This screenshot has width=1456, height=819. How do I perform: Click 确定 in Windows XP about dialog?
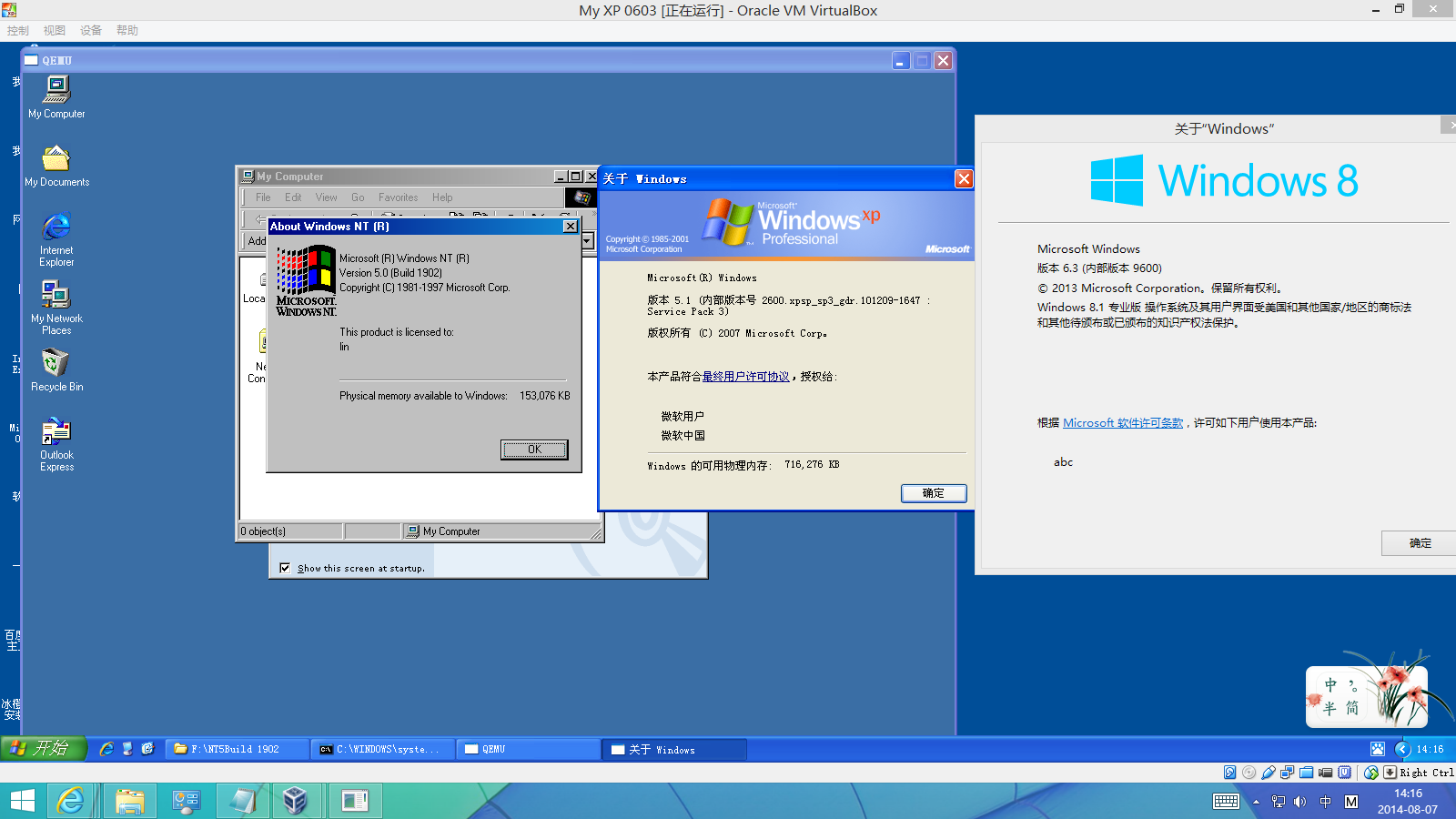pyautogui.click(x=934, y=493)
